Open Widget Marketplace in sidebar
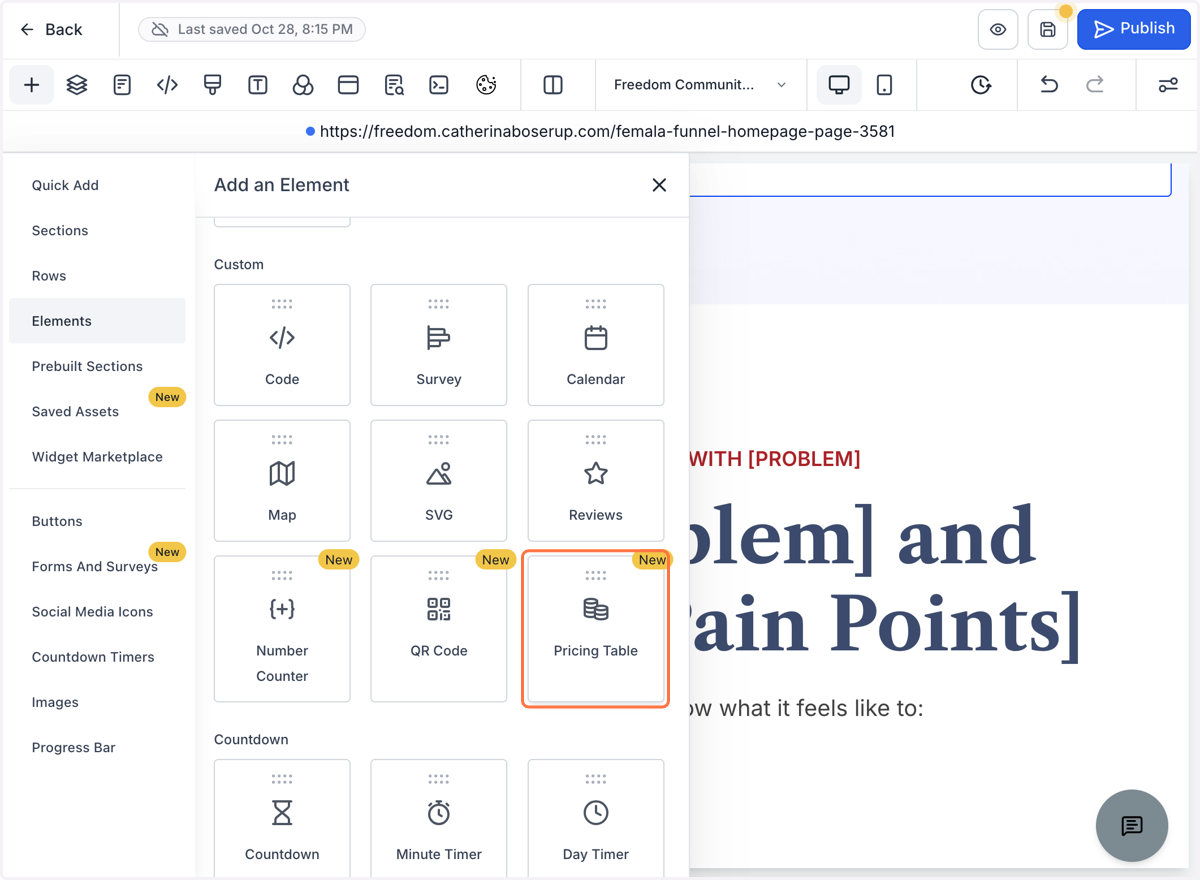Image resolution: width=1200 pixels, height=880 pixels. coord(97,457)
